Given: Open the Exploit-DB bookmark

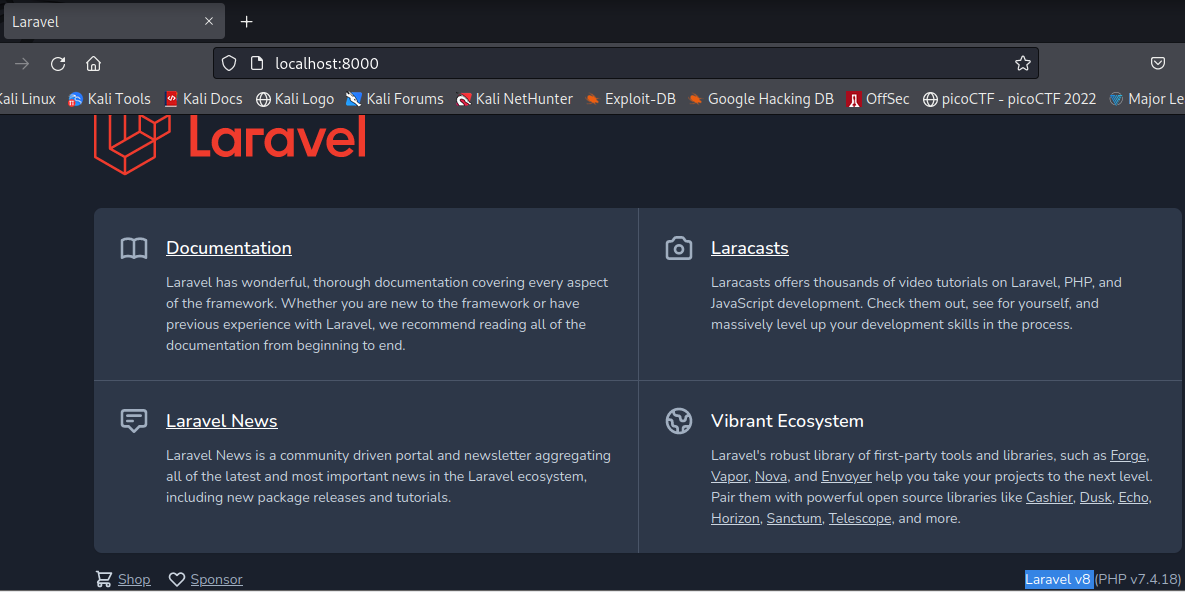Looking at the screenshot, I should (x=630, y=98).
